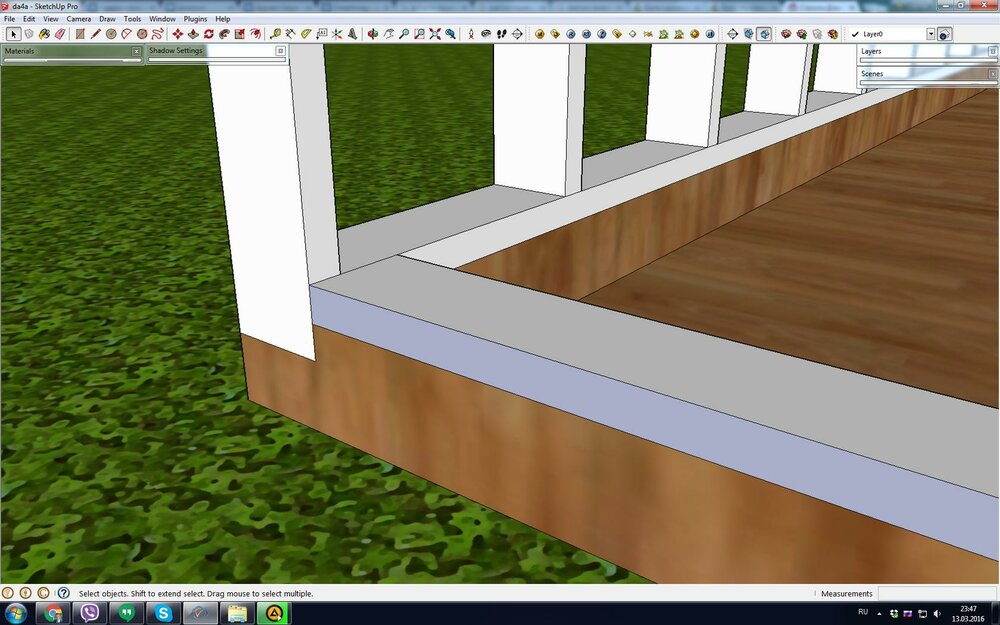Open Skype from the Windows taskbar
1000x625 pixels.
pos(162,613)
